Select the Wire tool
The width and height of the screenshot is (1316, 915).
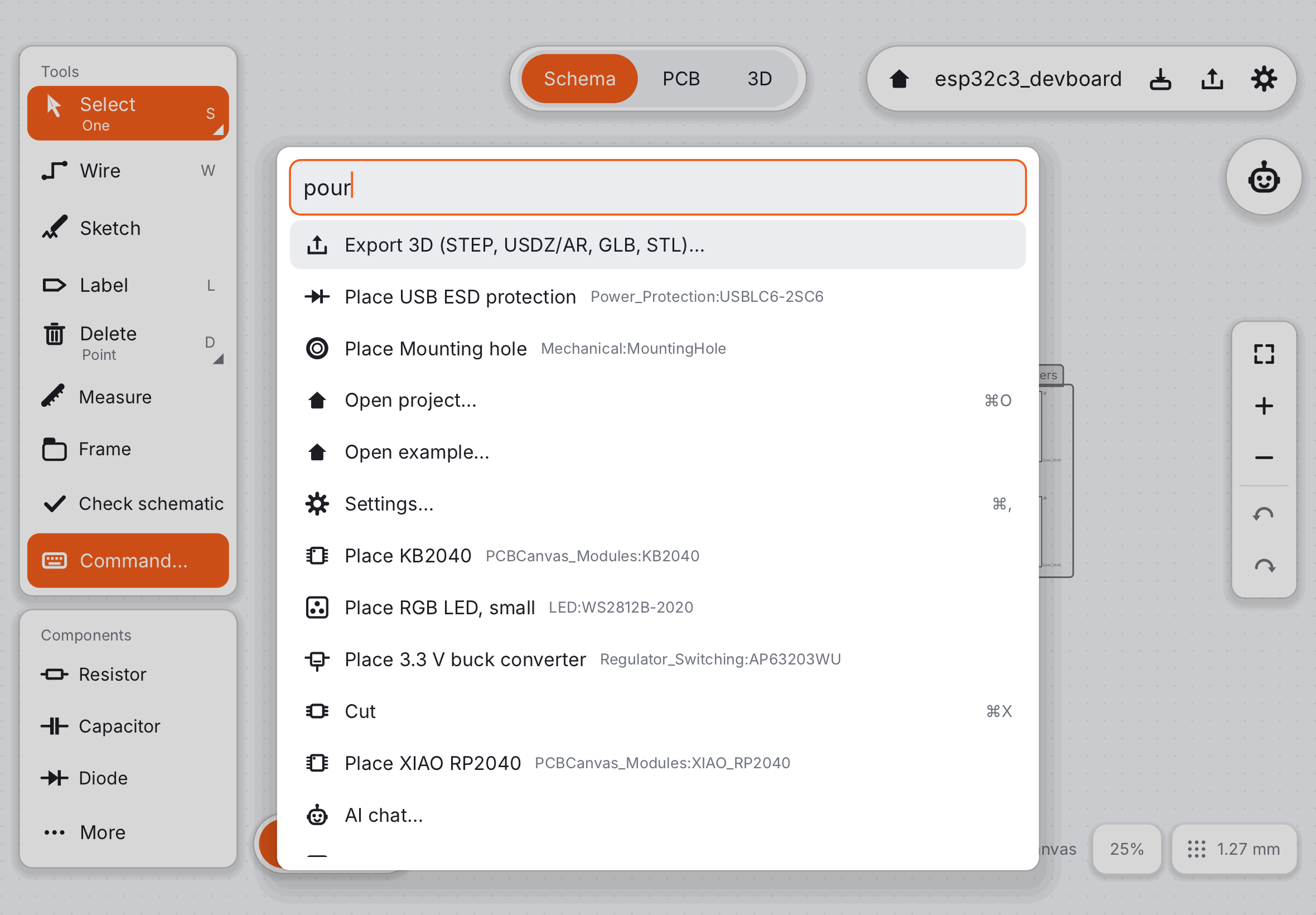(128, 170)
